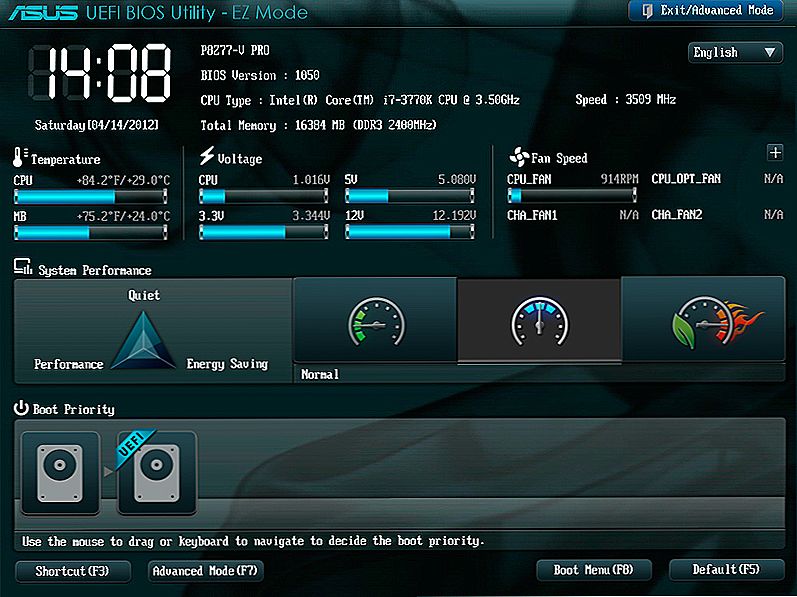797x597 pixels.
Task: Click the Fan Speed fan icon
Action: [519, 157]
